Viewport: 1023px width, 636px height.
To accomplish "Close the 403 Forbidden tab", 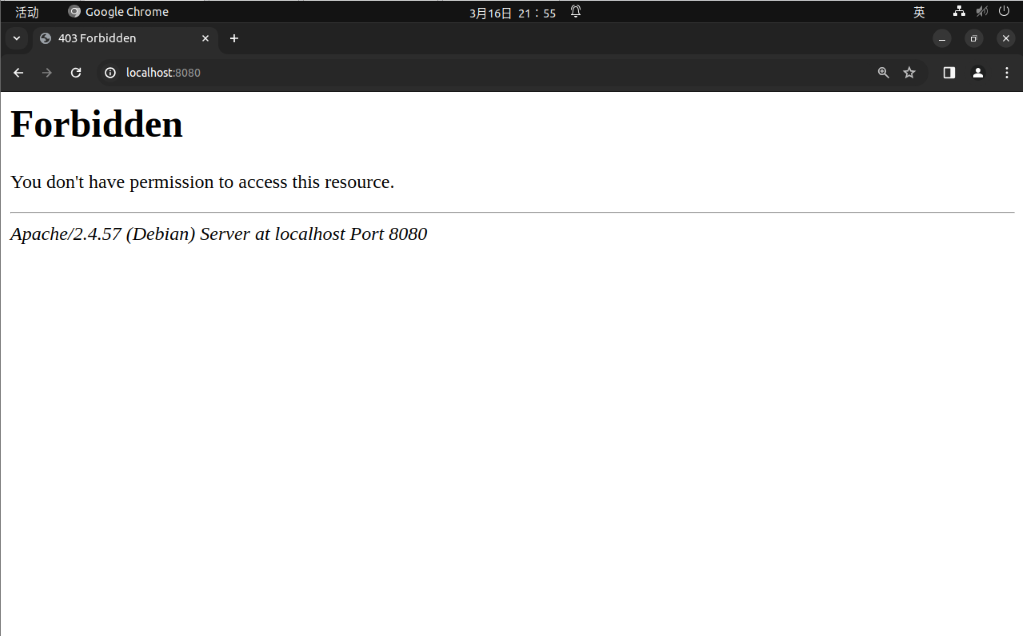I will pyautogui.click(x=205, y=39).
